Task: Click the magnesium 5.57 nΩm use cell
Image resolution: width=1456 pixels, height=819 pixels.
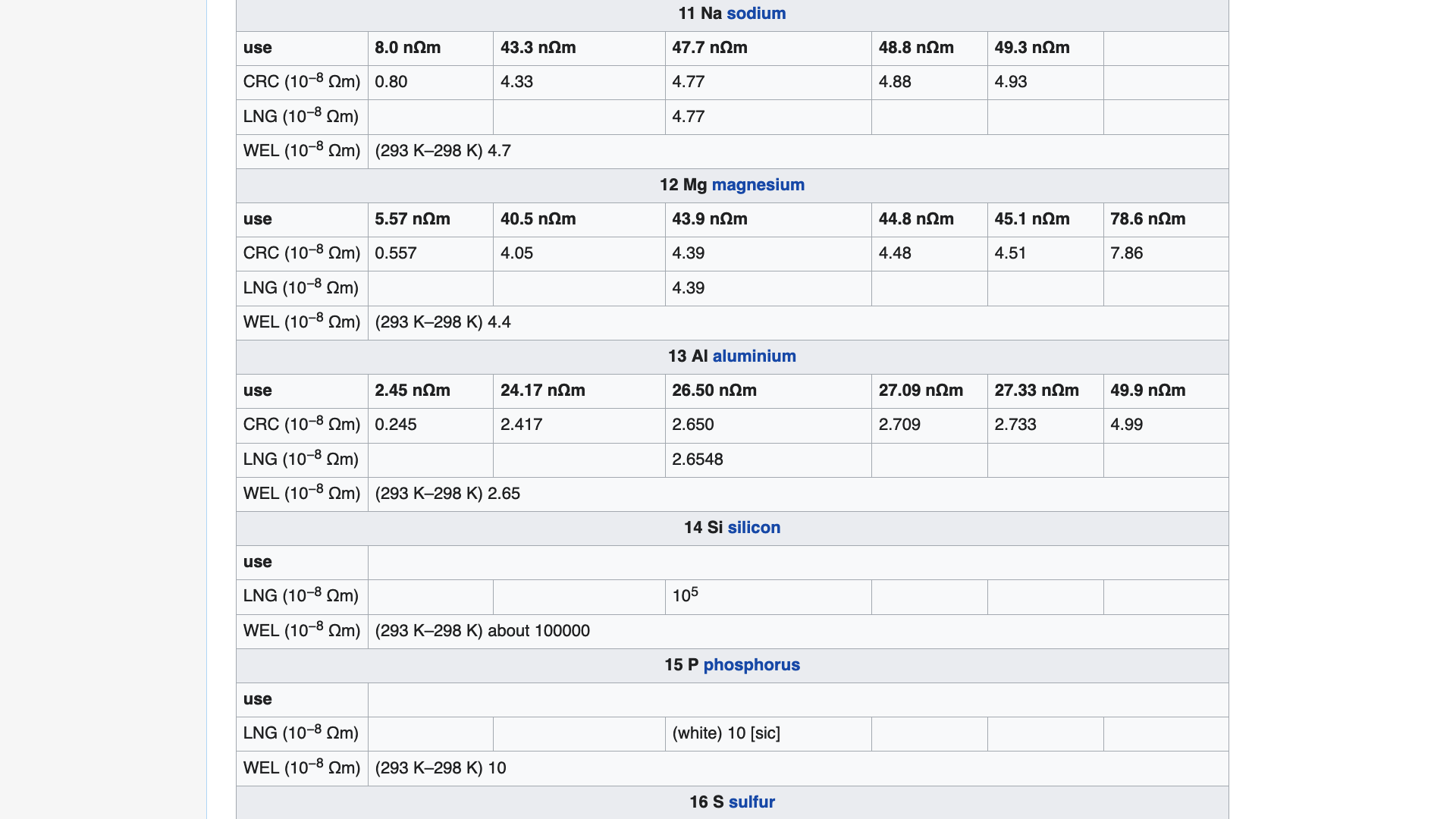Action: click(412, 219)
